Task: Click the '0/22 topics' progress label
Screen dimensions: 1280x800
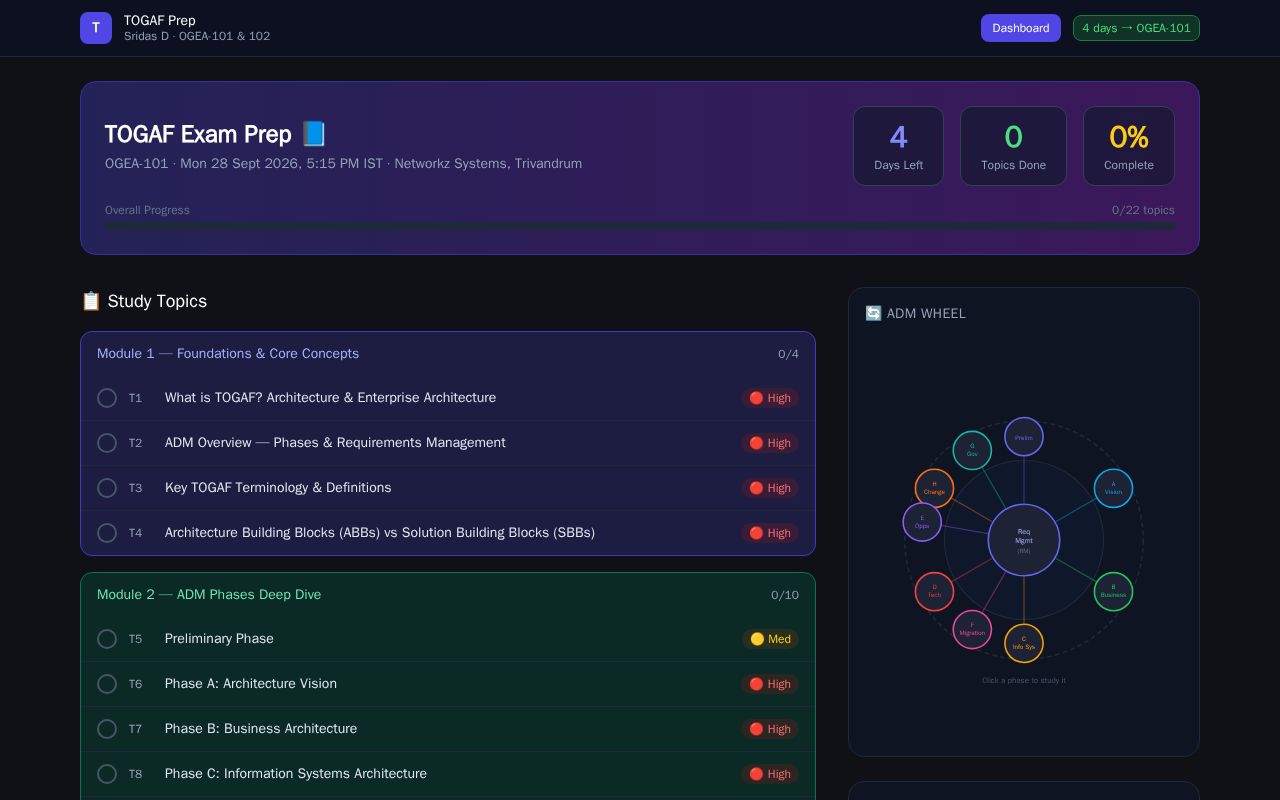Action: (1143, 210)
